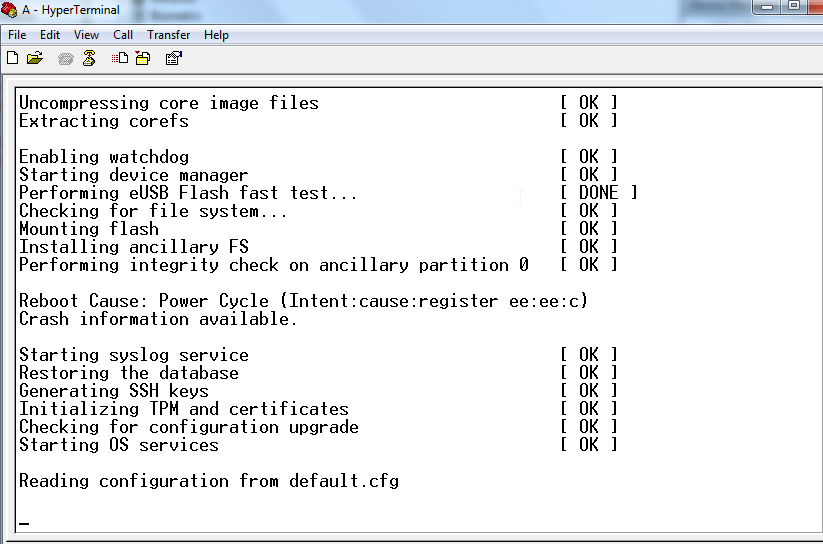Click 'Checking for configuration upgrade' line
823x546 pixels.
pos(189,427)
